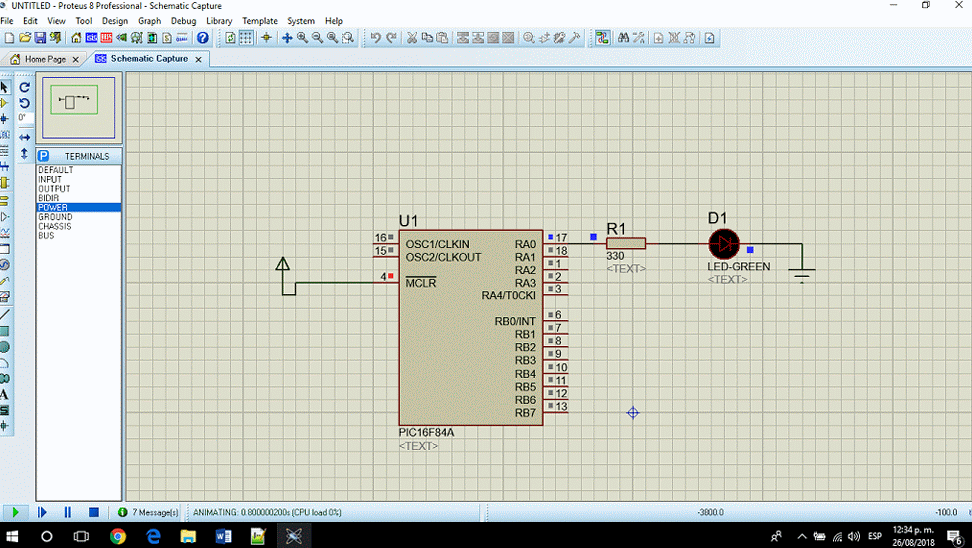Close the Schematic Capture tab
The height and width of the screenshot is (548, 972).
198,59
